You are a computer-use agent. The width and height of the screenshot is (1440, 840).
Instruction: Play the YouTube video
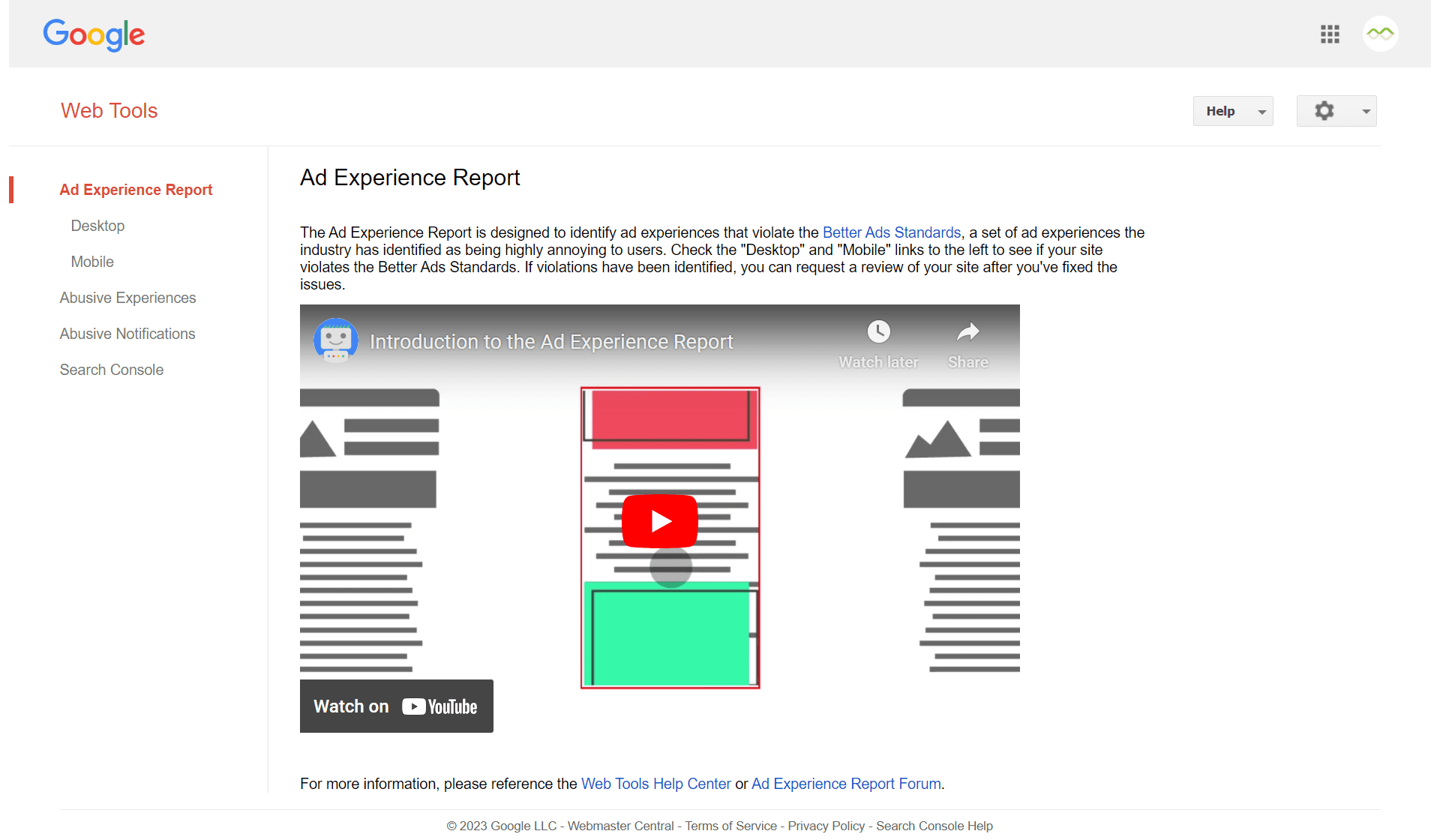[660, 520]
